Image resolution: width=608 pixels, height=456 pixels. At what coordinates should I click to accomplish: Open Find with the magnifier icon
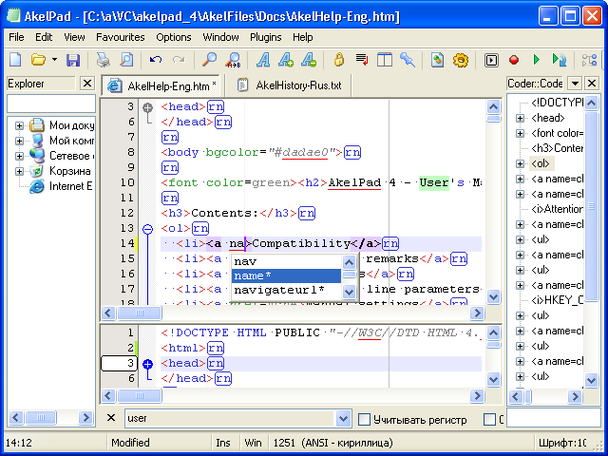pyautogui.click(x=209, y=60)
